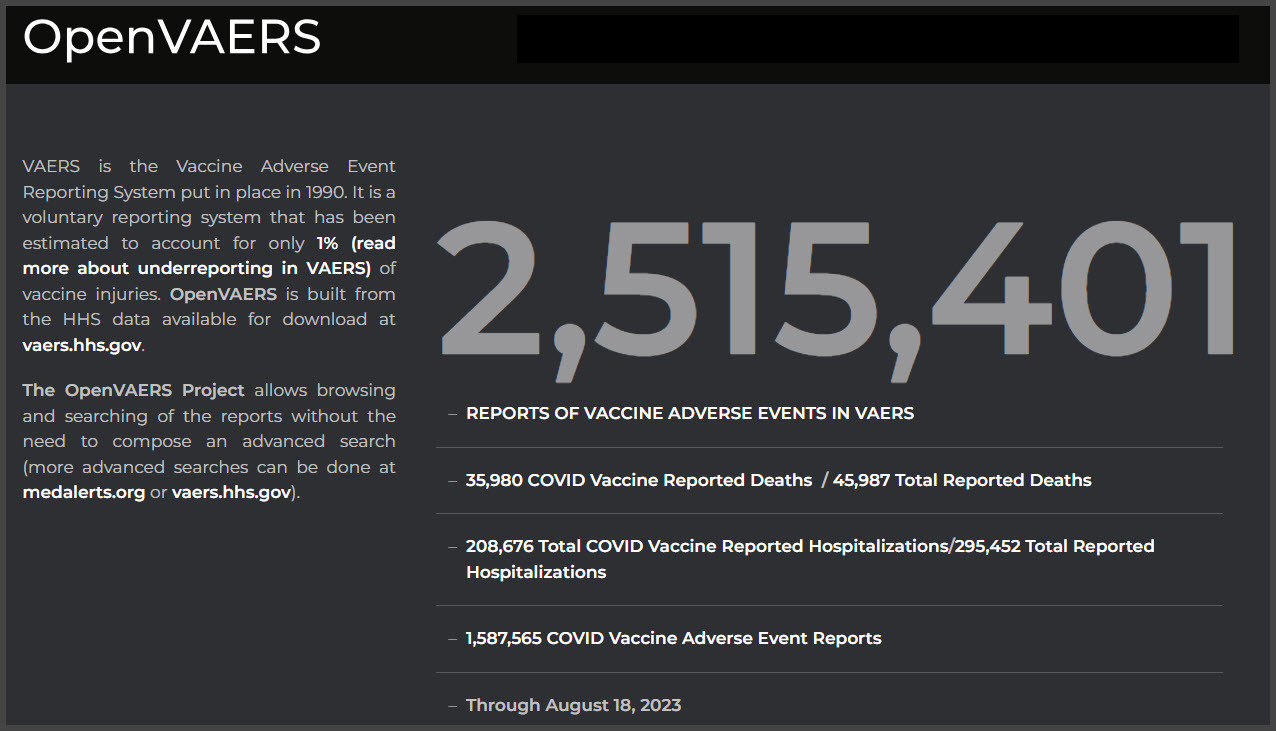Screen dimensions: 1276x731
Task: Open vaers.hhs.gov link after 'download at'
Action: [x=82, y=345]
